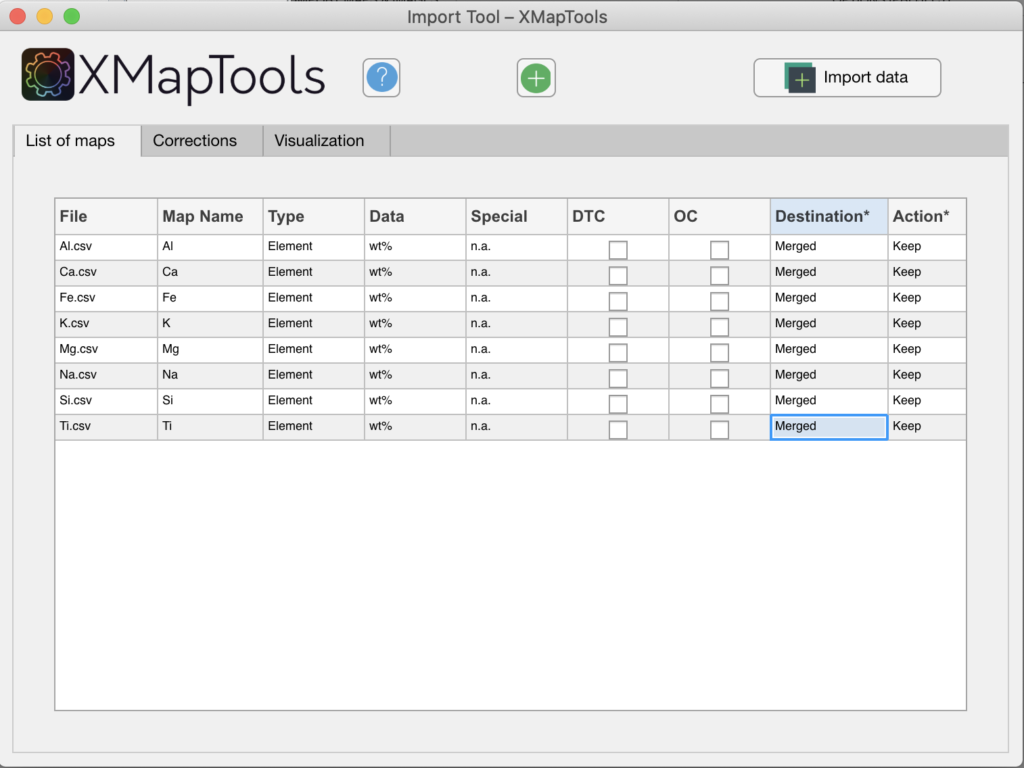This screenshot has height=768, width=1024.
Task: Tick OC checkbox in K.csv row
Action: (x=719, y=327)
